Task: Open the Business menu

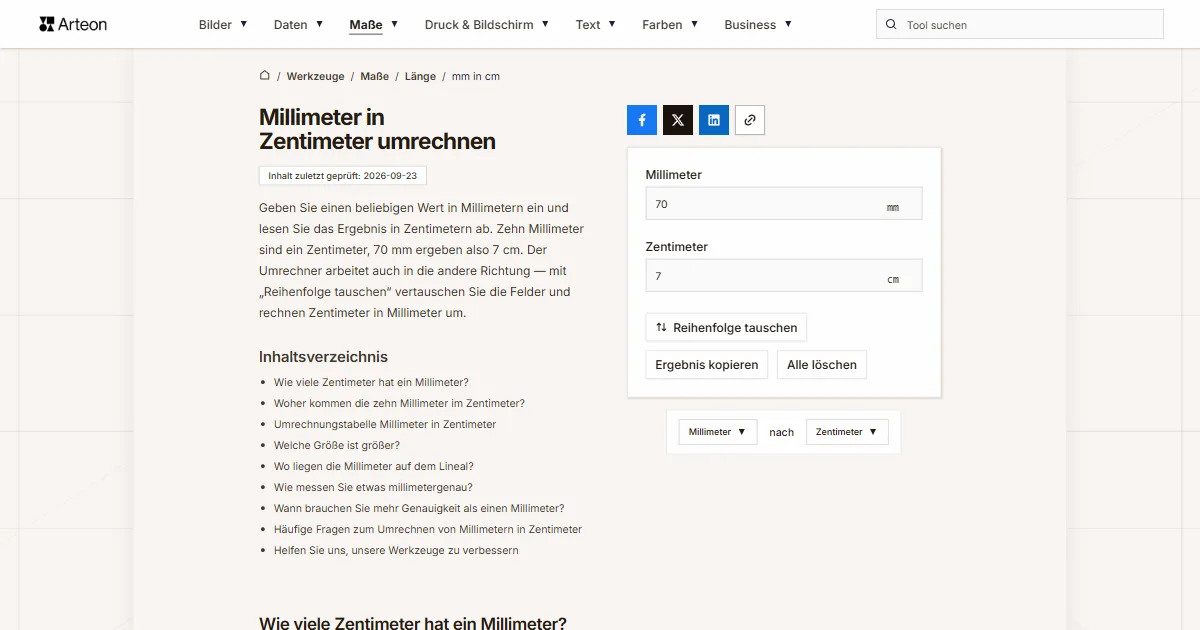Action: coord(758,24)
